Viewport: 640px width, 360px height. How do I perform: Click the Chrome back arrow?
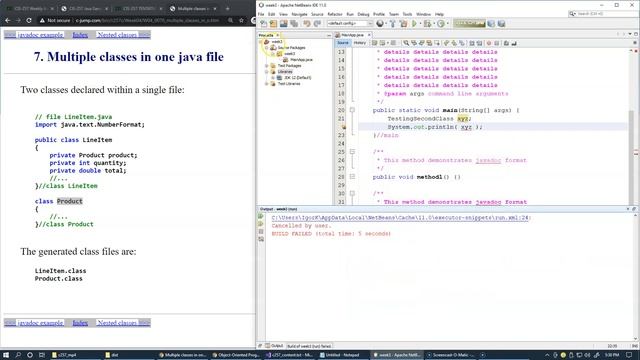pos(8,20)
